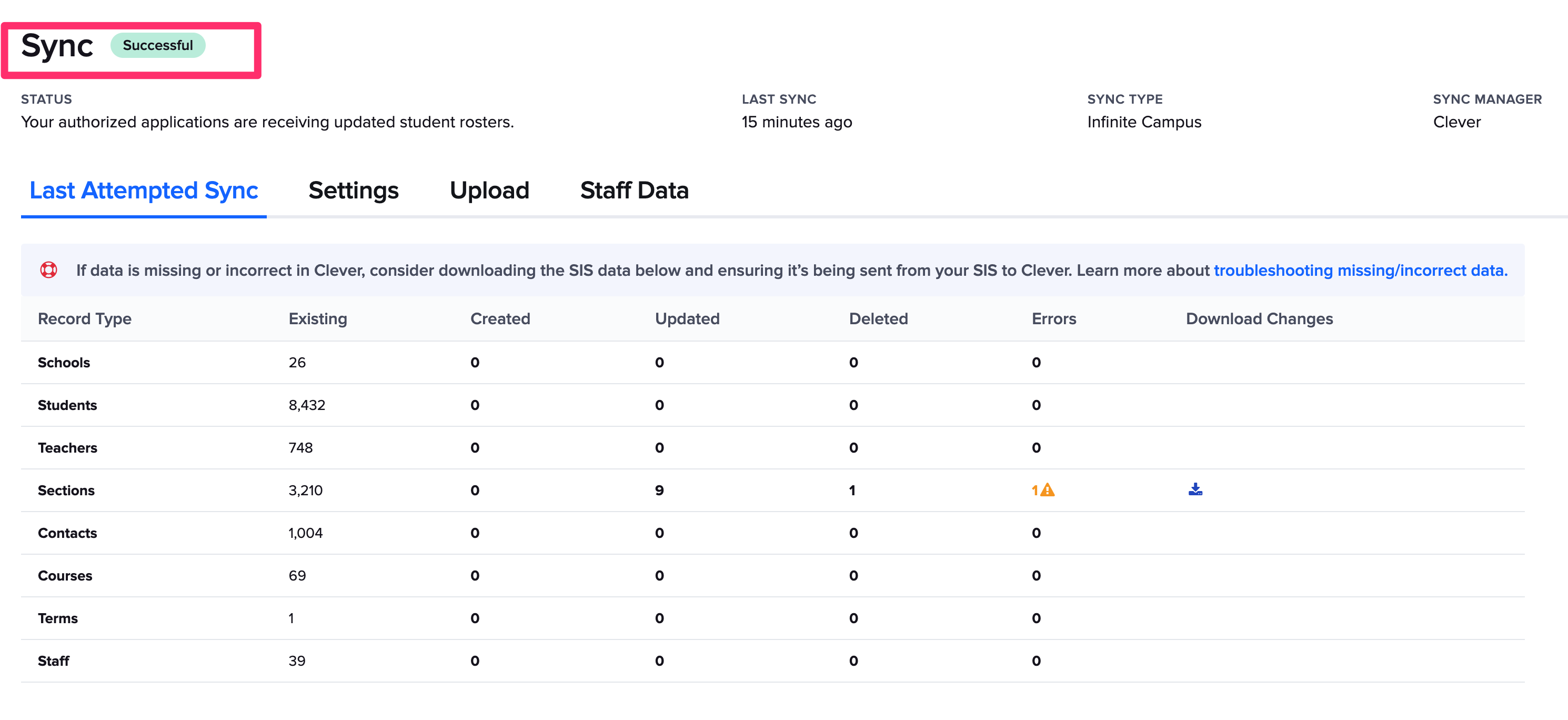Click the orange warning triangle in Sections errors
This screenshot has width=1568, height=720.
pos(1047,490)
